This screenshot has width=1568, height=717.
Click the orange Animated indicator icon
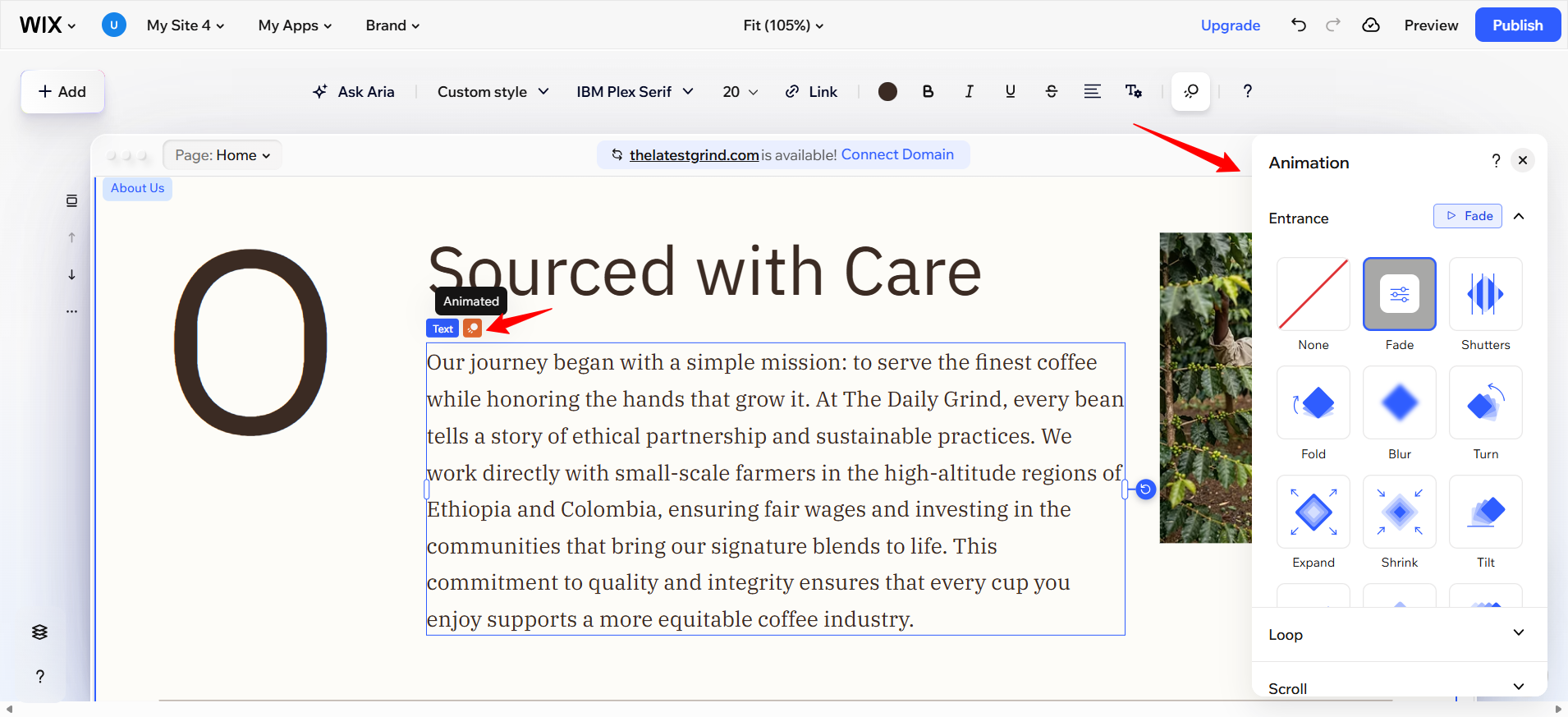472,329
